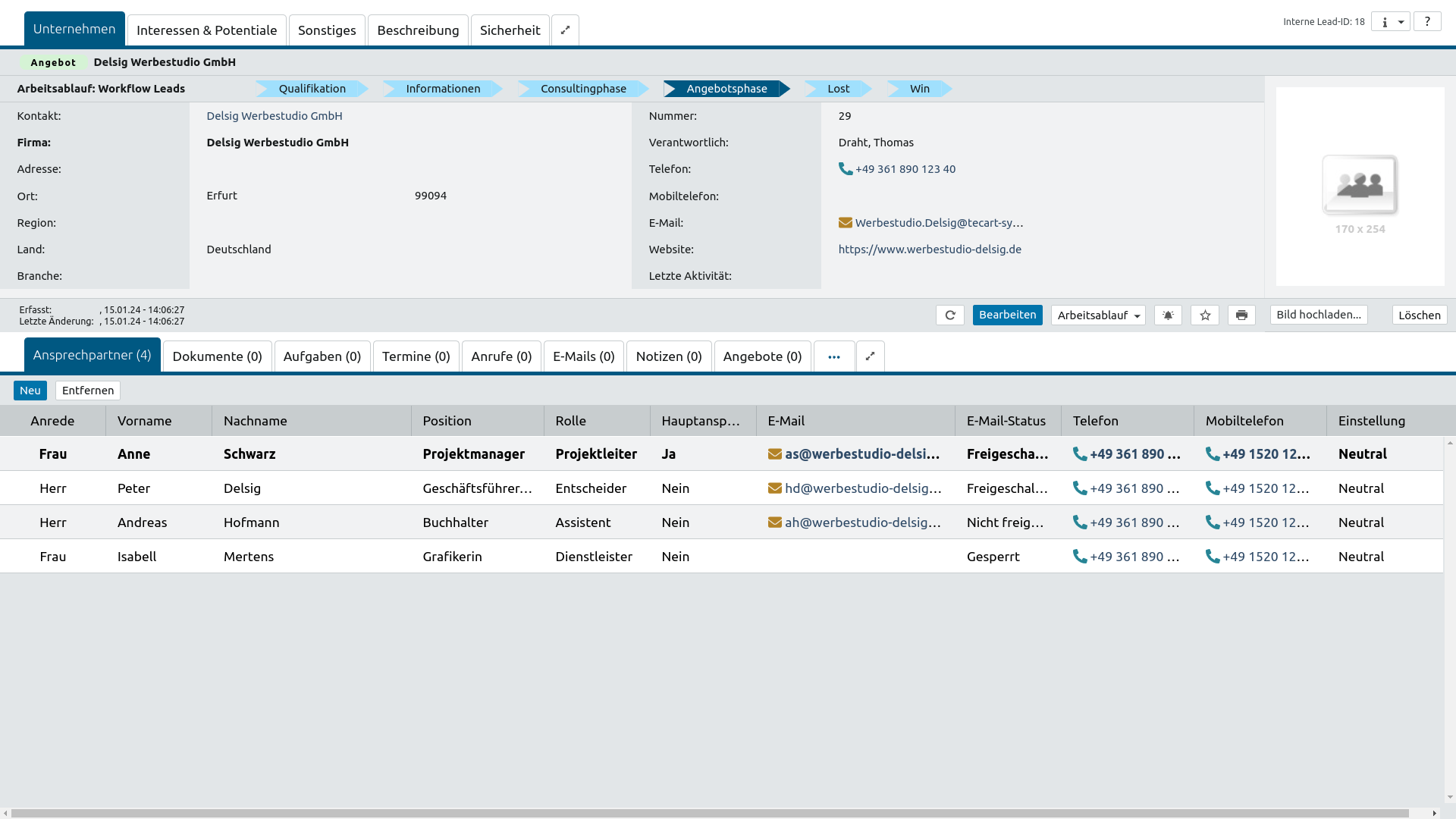1456x819 pixels.
Task: Click expand icon beside Angebote tab
Action: pyautogui.click(x=870, y=356)
